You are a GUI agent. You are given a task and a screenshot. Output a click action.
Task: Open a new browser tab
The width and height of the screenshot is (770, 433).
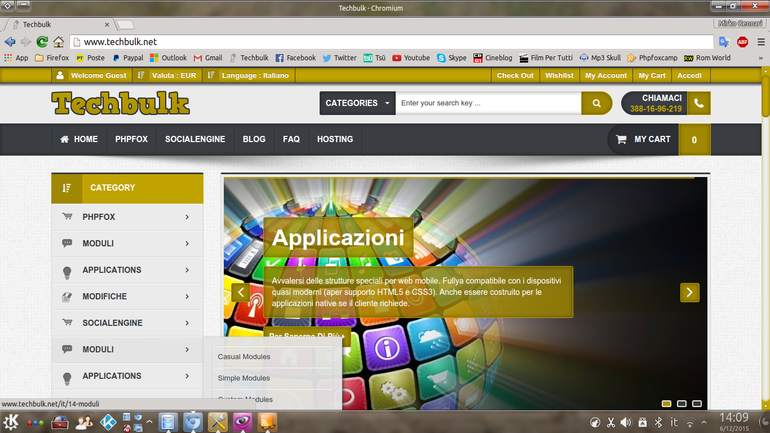pyautogui.click(x=126, y=25)
